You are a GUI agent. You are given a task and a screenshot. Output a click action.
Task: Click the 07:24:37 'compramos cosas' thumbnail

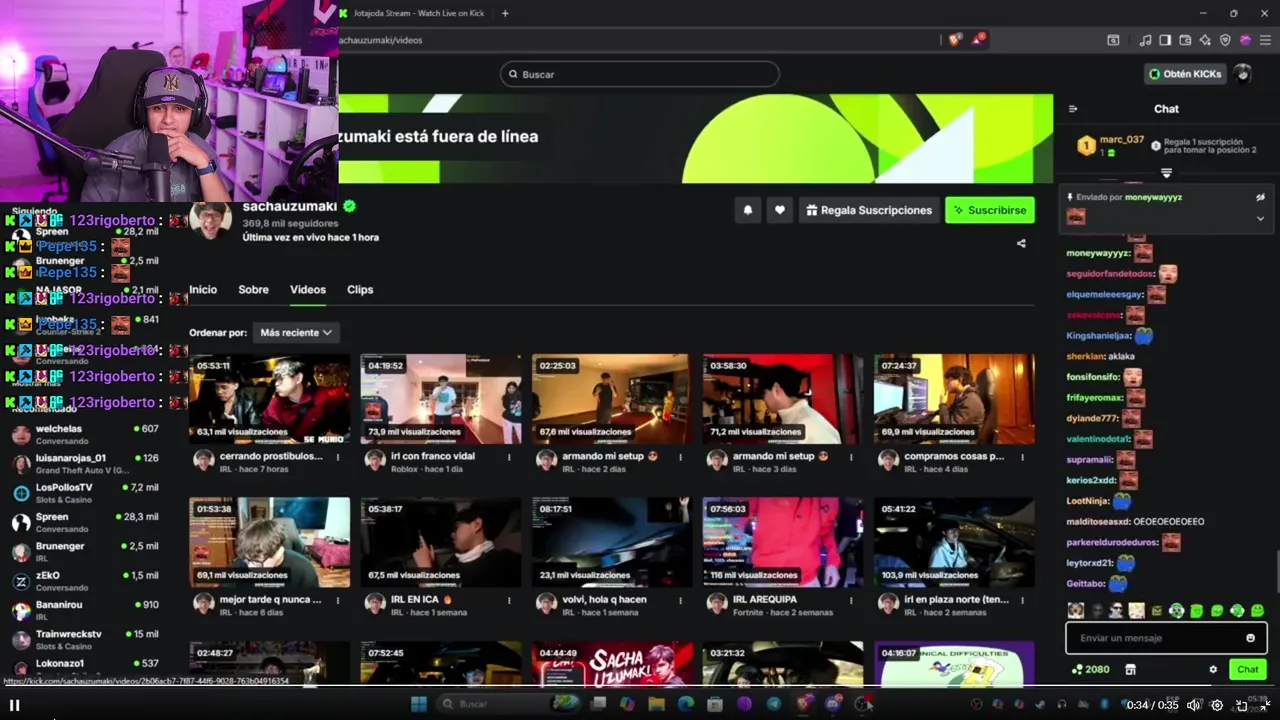954,398
